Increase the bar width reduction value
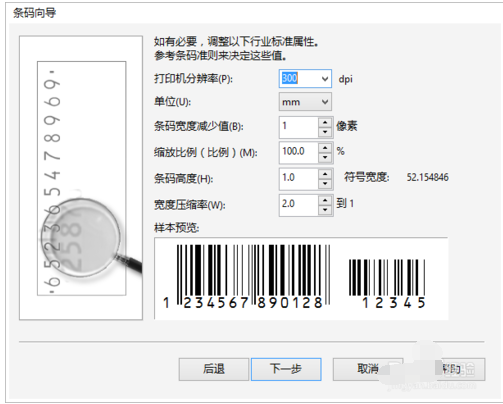This screenshot has width=503, height=404. (x=325, y=122)
